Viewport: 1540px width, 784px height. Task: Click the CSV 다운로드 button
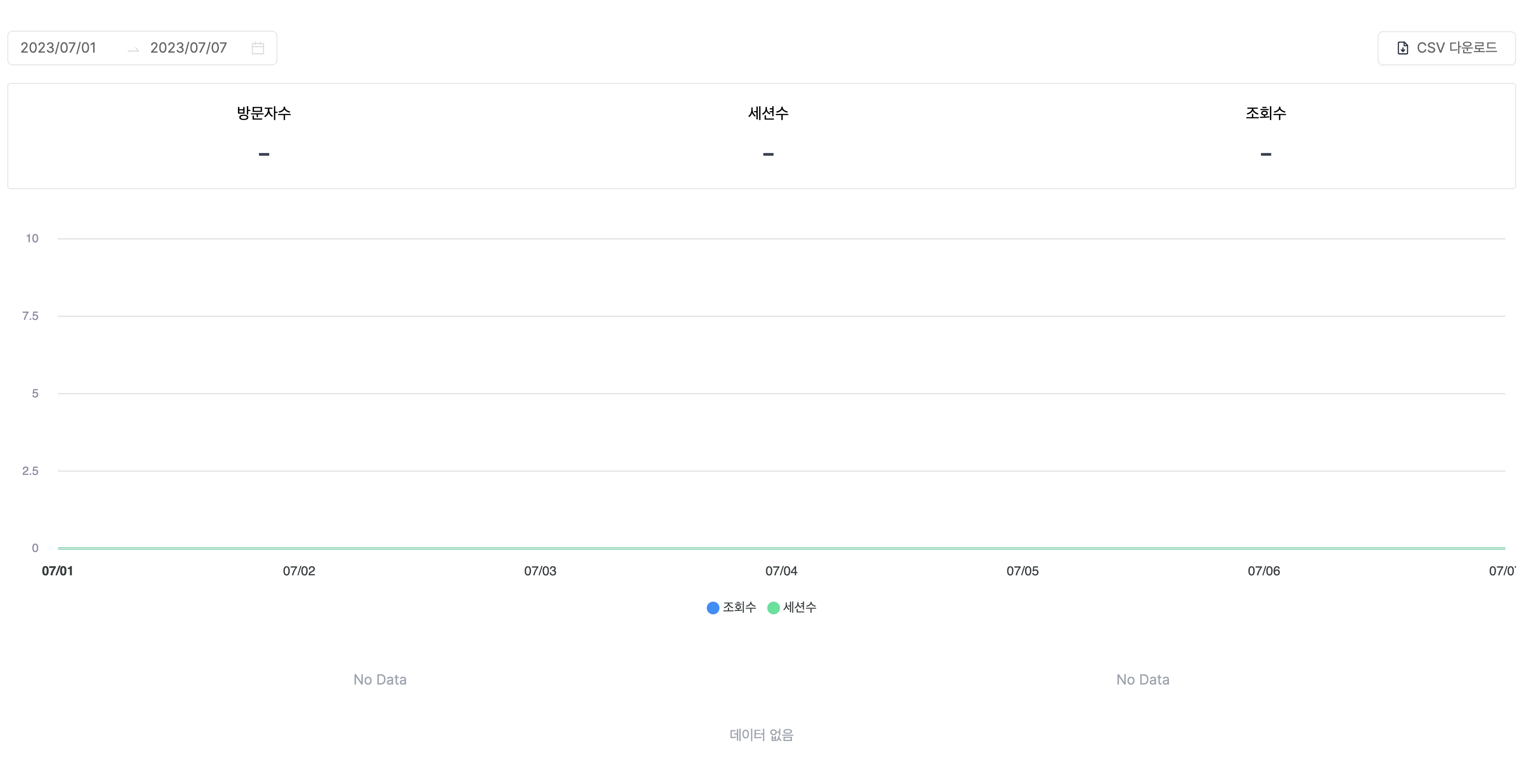click(x=1446, y=48)
